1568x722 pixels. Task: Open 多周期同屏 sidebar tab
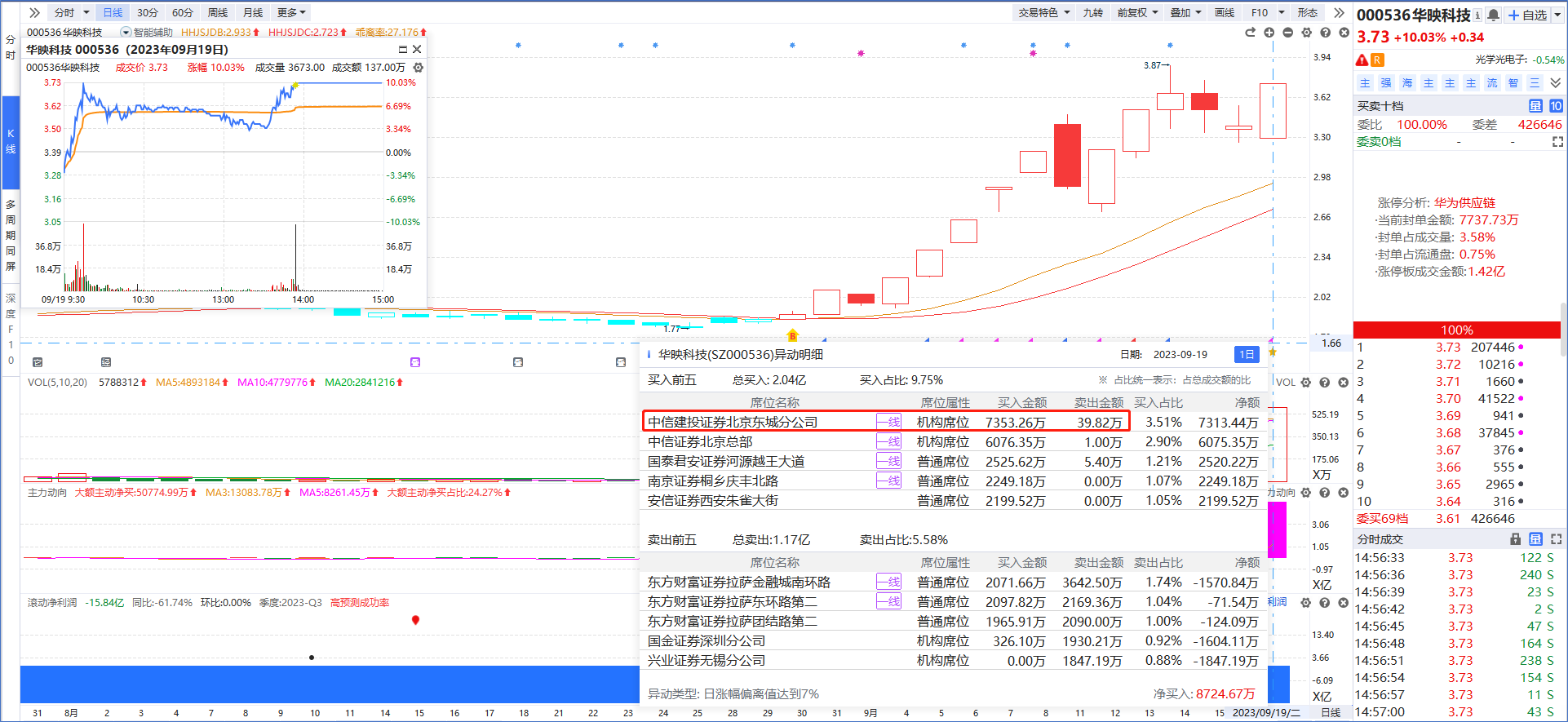click(x=11, y=235)
